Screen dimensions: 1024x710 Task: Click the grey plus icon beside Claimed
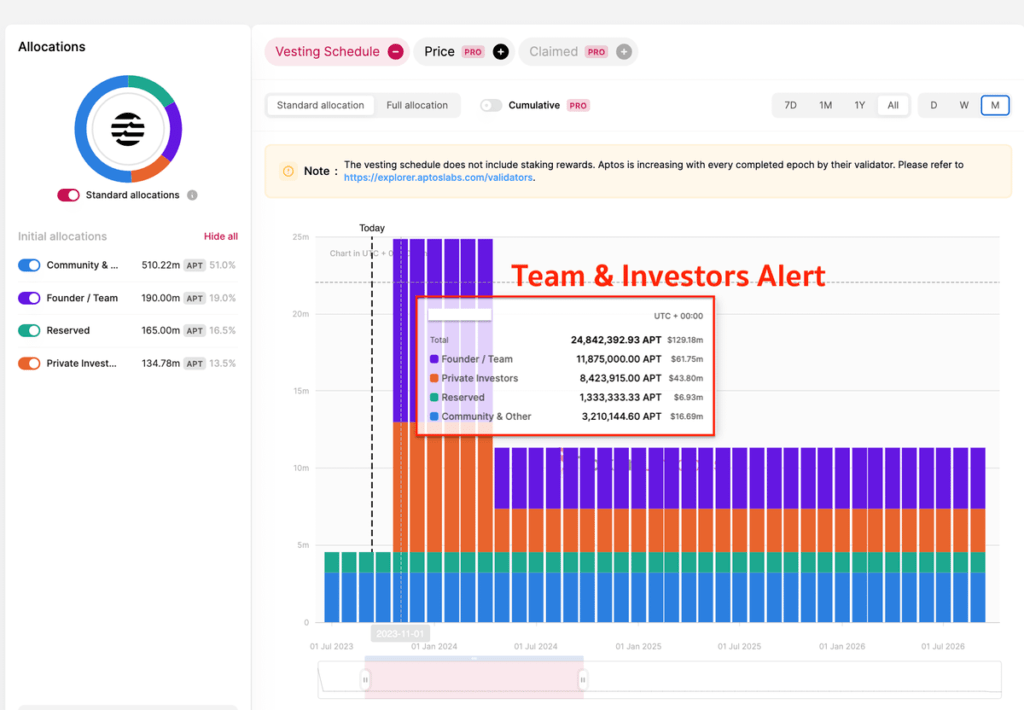click(x=624, y=52)
